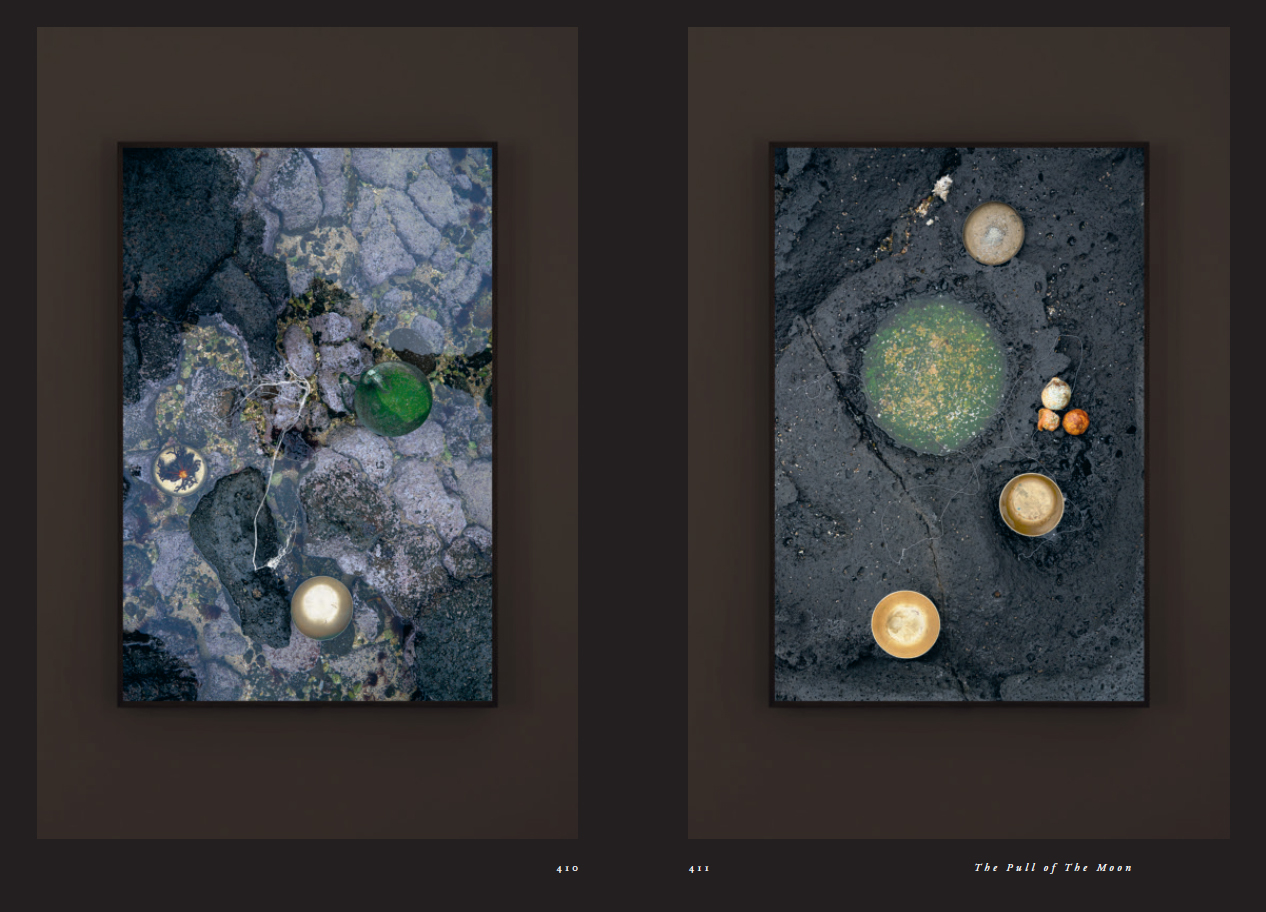Click the green glass ball in left photo
The image size is (1266, 912).
coord(393,399)
